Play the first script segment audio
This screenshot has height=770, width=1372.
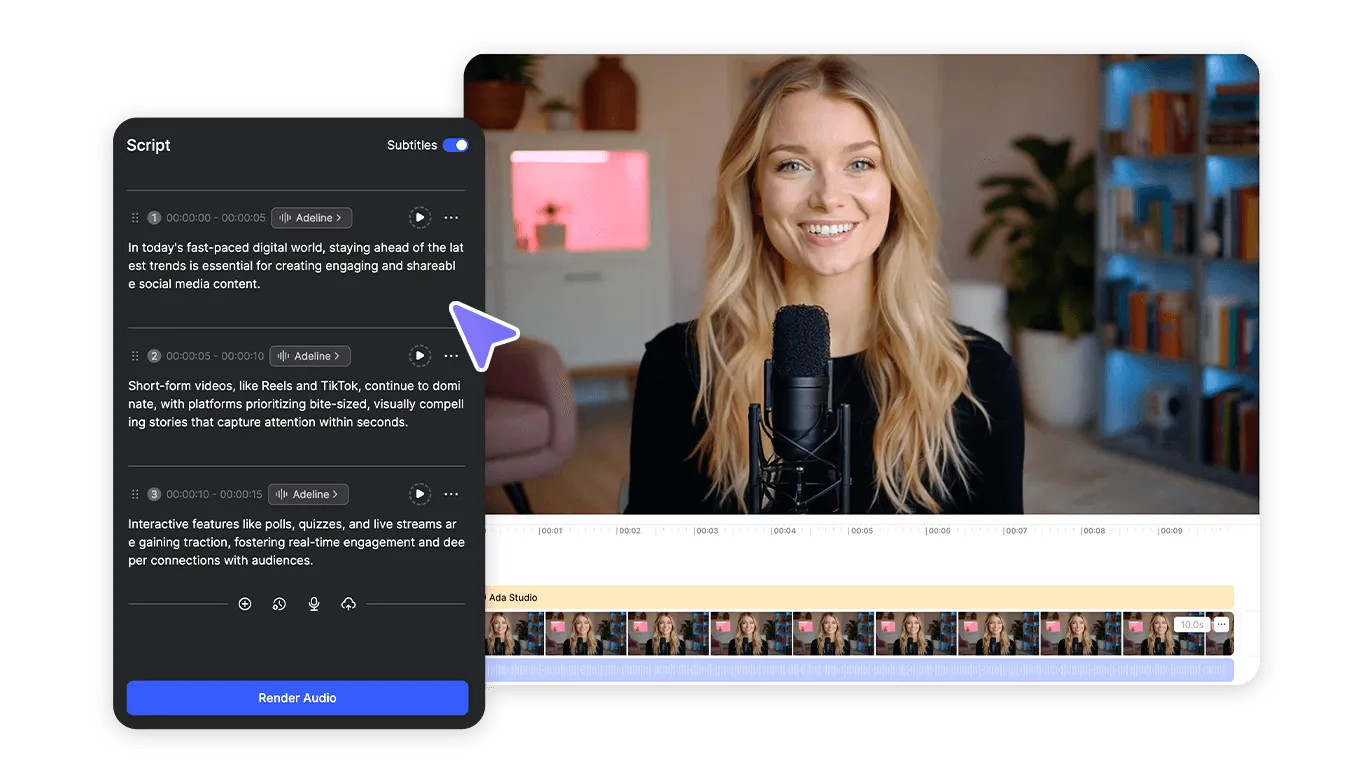420,217
